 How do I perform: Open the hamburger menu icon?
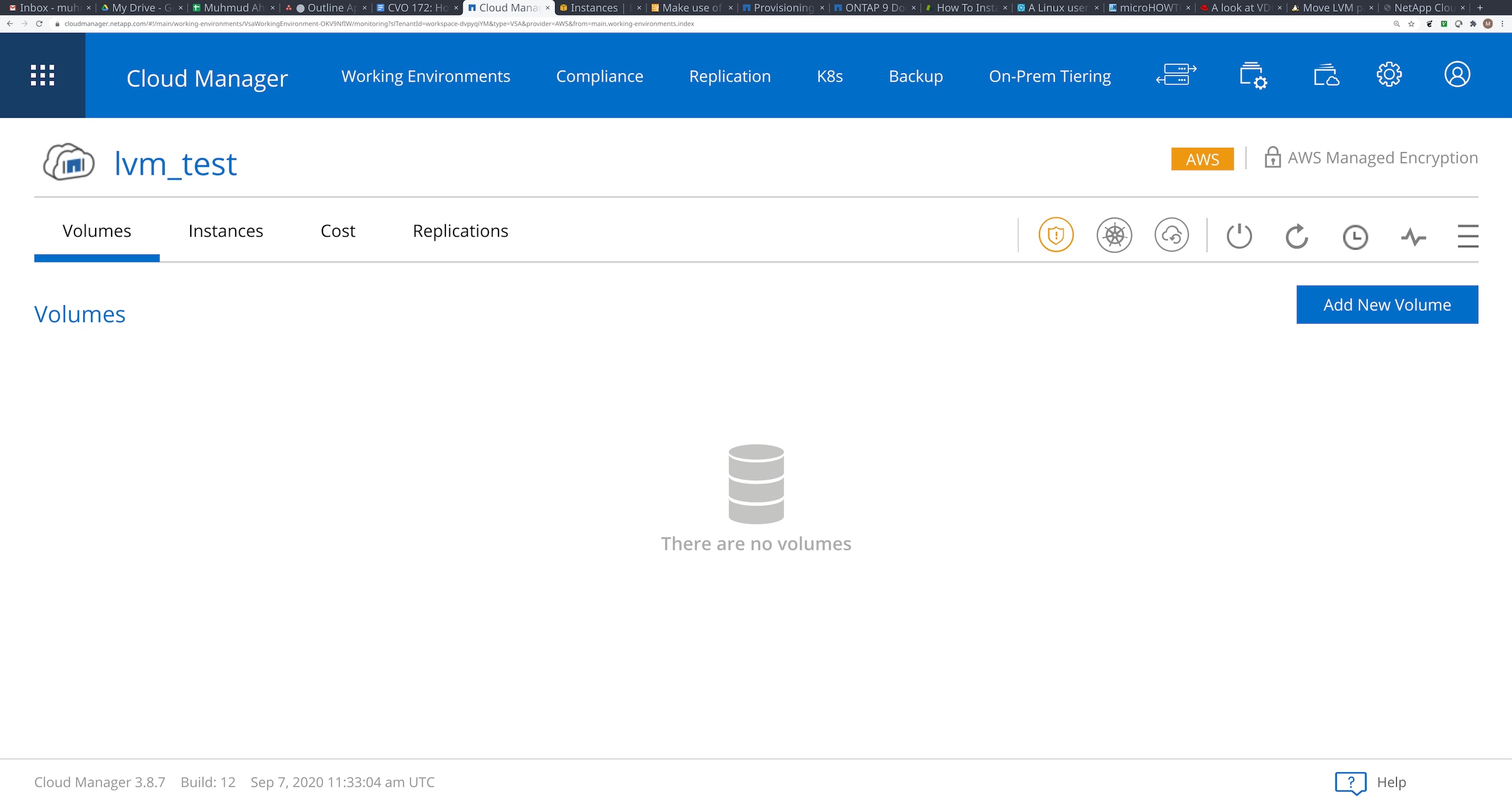[1468, 236]
